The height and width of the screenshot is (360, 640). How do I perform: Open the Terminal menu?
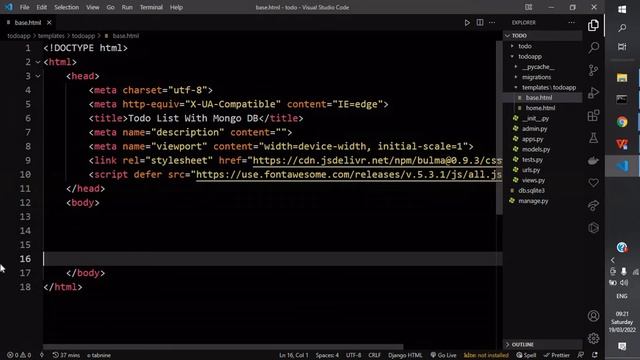click(151, 7)
